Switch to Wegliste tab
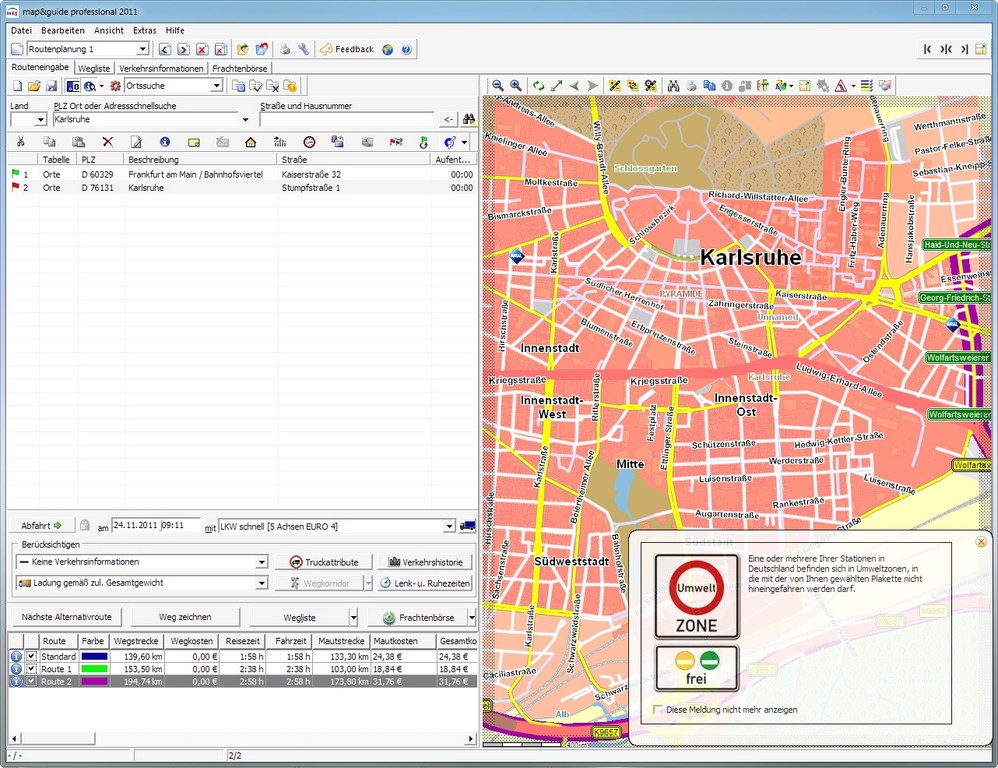This screenshot has height=768, width=998. (94, 68)
